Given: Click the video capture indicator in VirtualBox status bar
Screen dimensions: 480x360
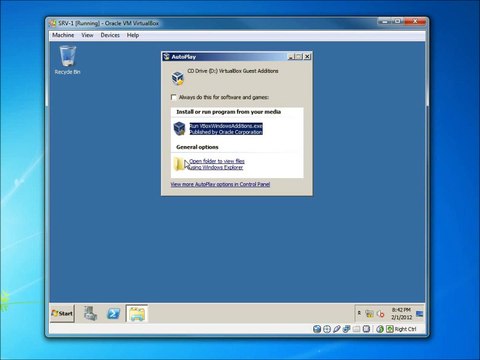Looking at the screenshot, I should [x=366, y=329].
